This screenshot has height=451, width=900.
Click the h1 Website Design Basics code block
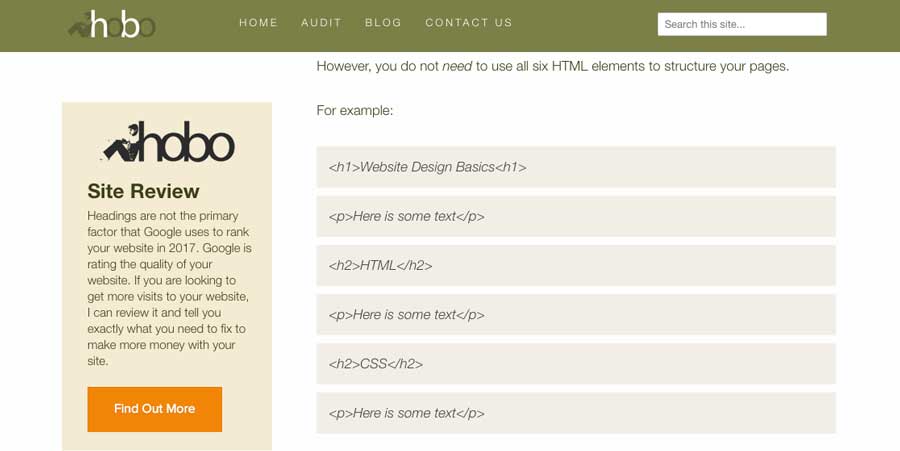(x=575, y=167)
